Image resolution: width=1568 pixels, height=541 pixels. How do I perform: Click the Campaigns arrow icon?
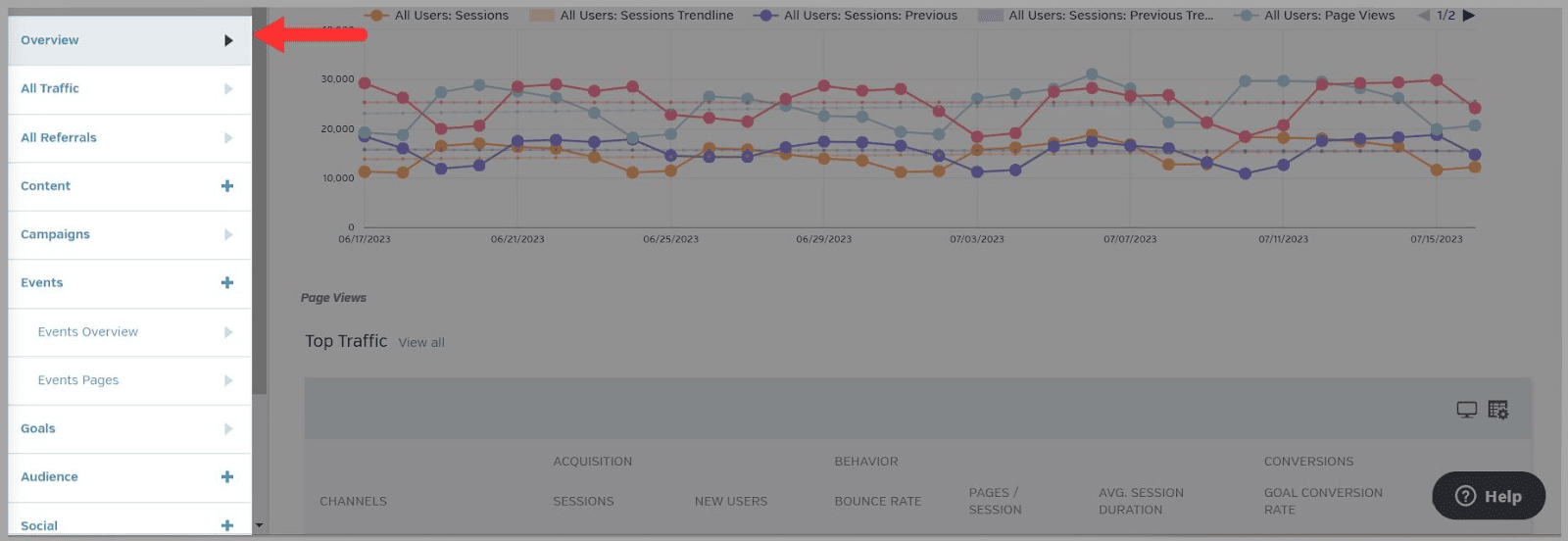click(x=228, y=235)
